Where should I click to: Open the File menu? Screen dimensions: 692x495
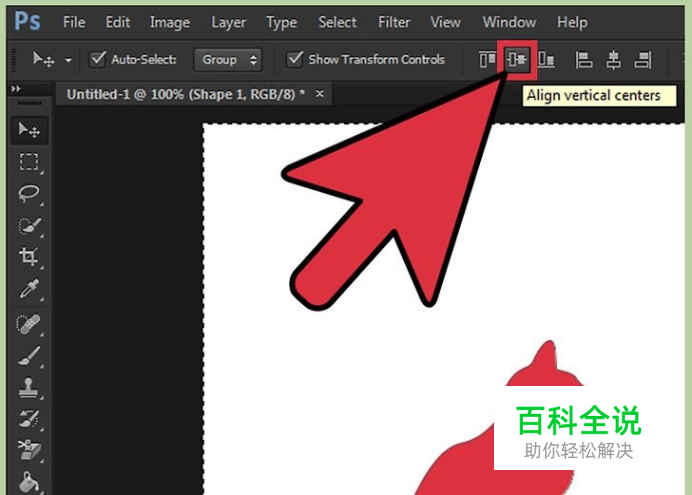tap(74, 22)
